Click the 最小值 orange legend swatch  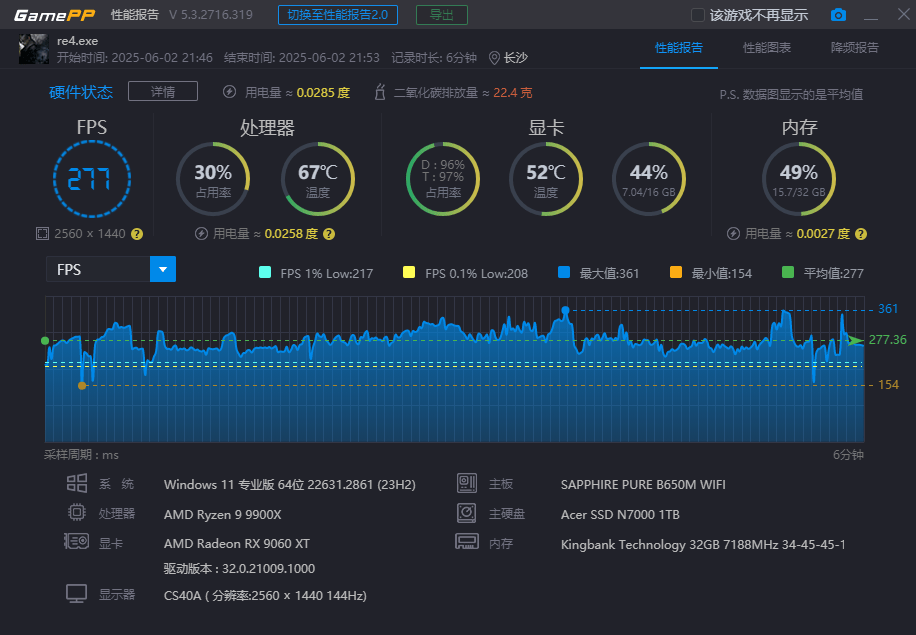click(x=676, y=272)
